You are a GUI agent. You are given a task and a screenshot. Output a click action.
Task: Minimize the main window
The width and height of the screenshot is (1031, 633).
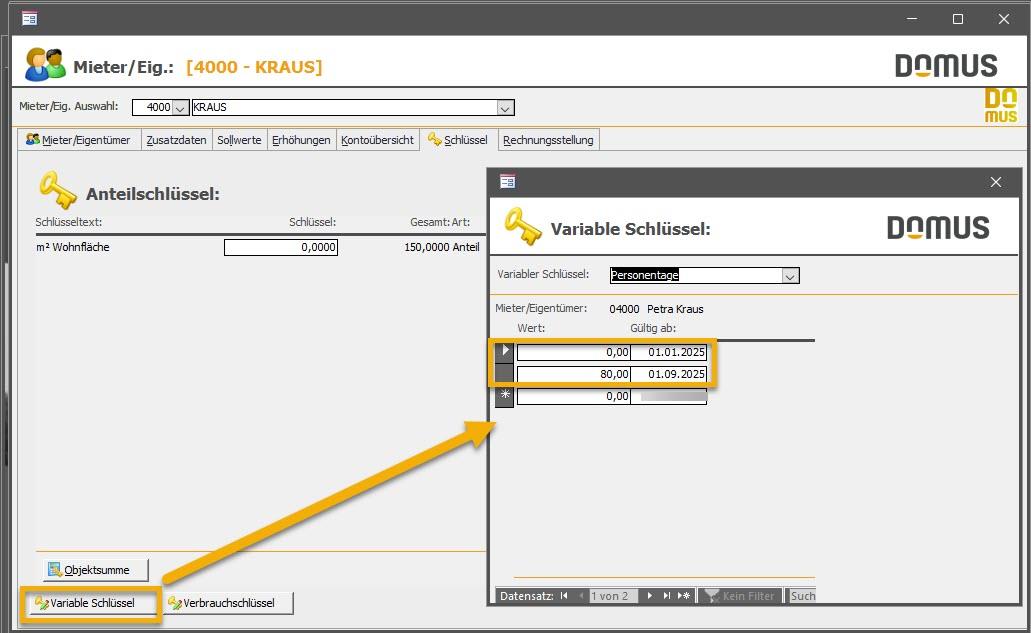(x=912, y=19)
